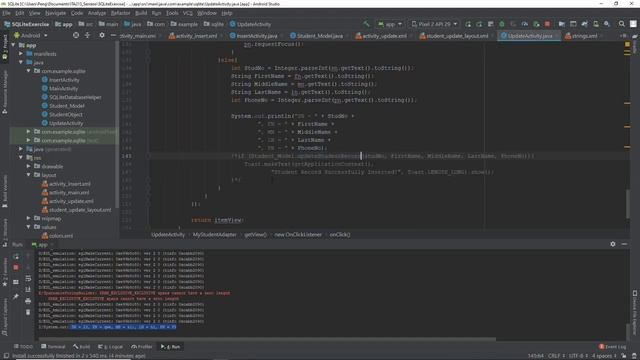Click the Profile app icon in toolbar

(x=524, y=24)
